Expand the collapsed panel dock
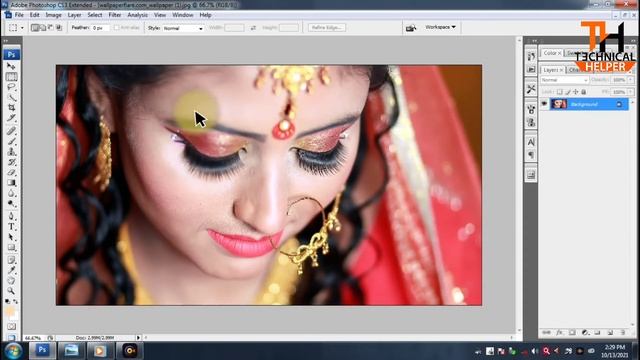Image resolution: width=640 pixels, height=360 pixels. tap(534, 41)
